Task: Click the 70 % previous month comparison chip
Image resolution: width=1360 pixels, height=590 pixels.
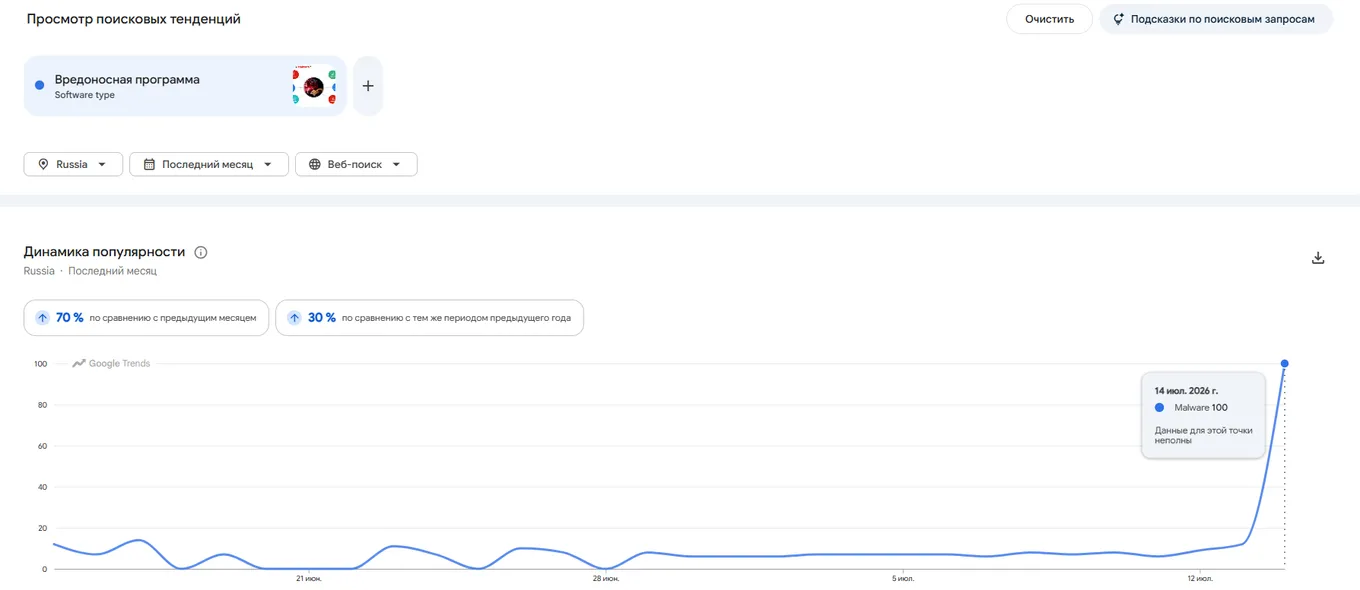Action: 146,318
